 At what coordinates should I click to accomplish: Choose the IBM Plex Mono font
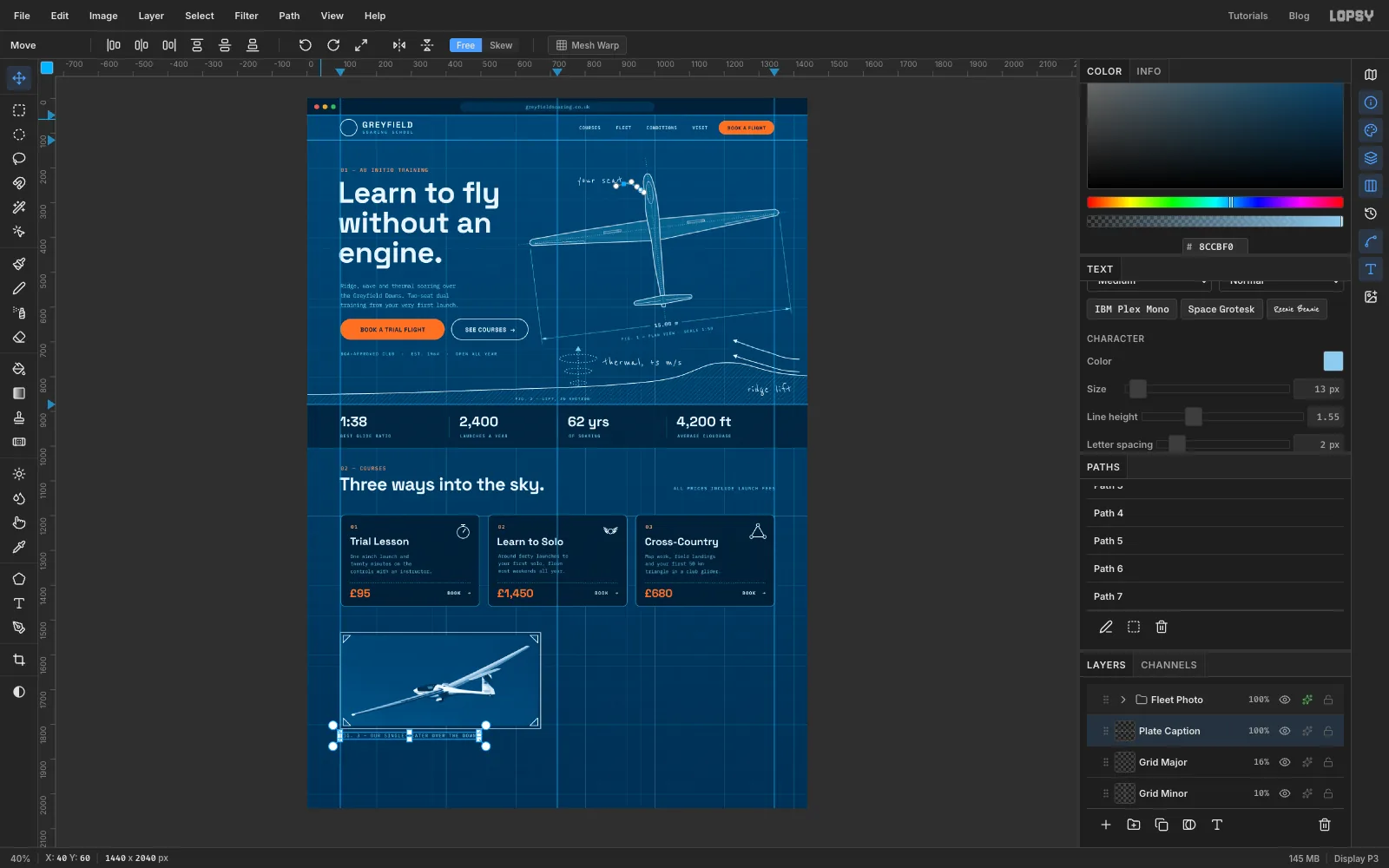(1131, 309)
